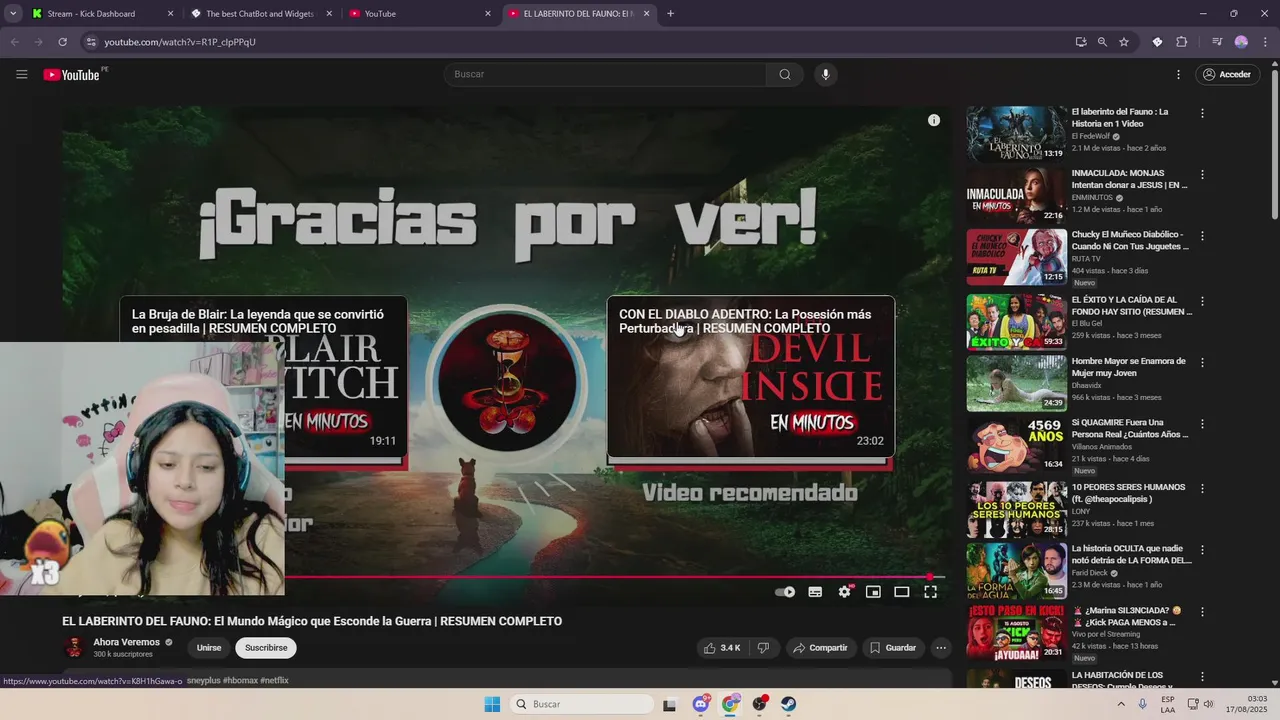1280x720 pixels.
Task: Switch to theater mode view
Action: pos(901,592)
